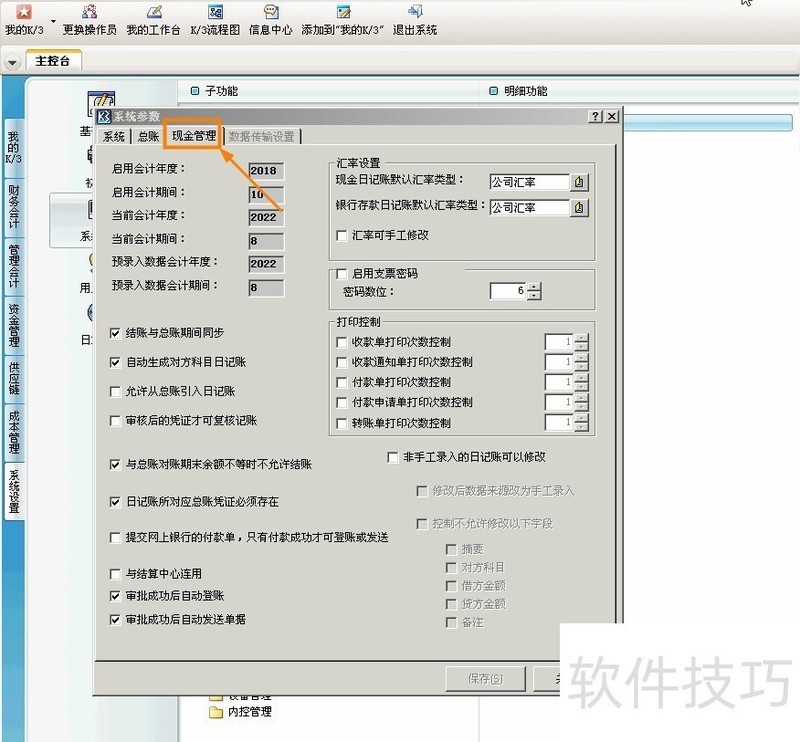Click the 主控台 main tab
The height and width of the screenshot is (742, 800).
click(53, 61)
